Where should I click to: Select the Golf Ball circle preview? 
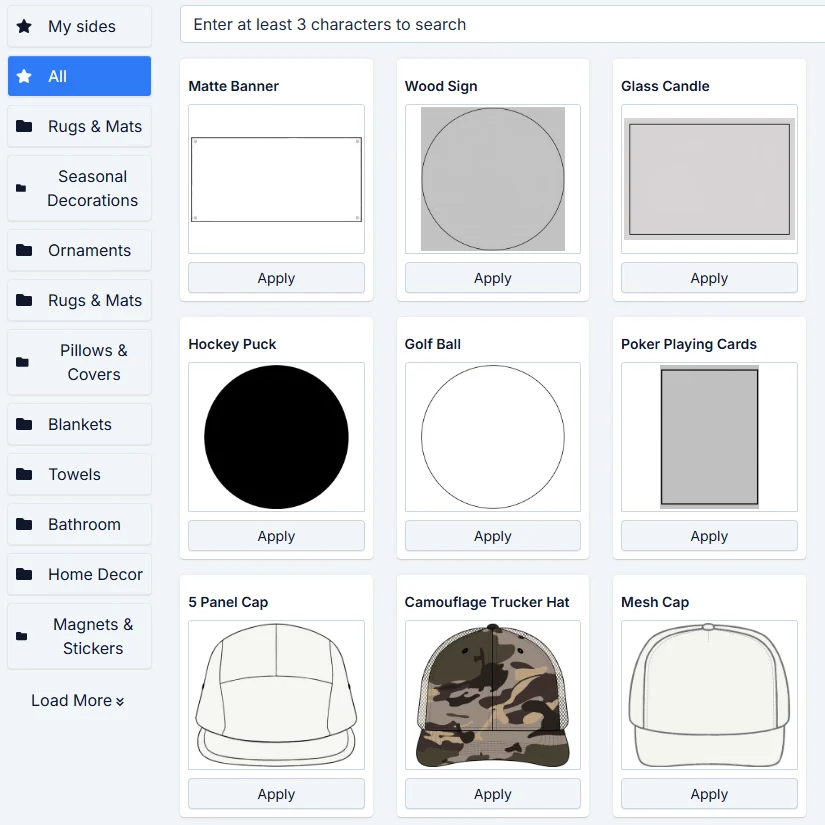pyautogui.click(x=492, y=437)
